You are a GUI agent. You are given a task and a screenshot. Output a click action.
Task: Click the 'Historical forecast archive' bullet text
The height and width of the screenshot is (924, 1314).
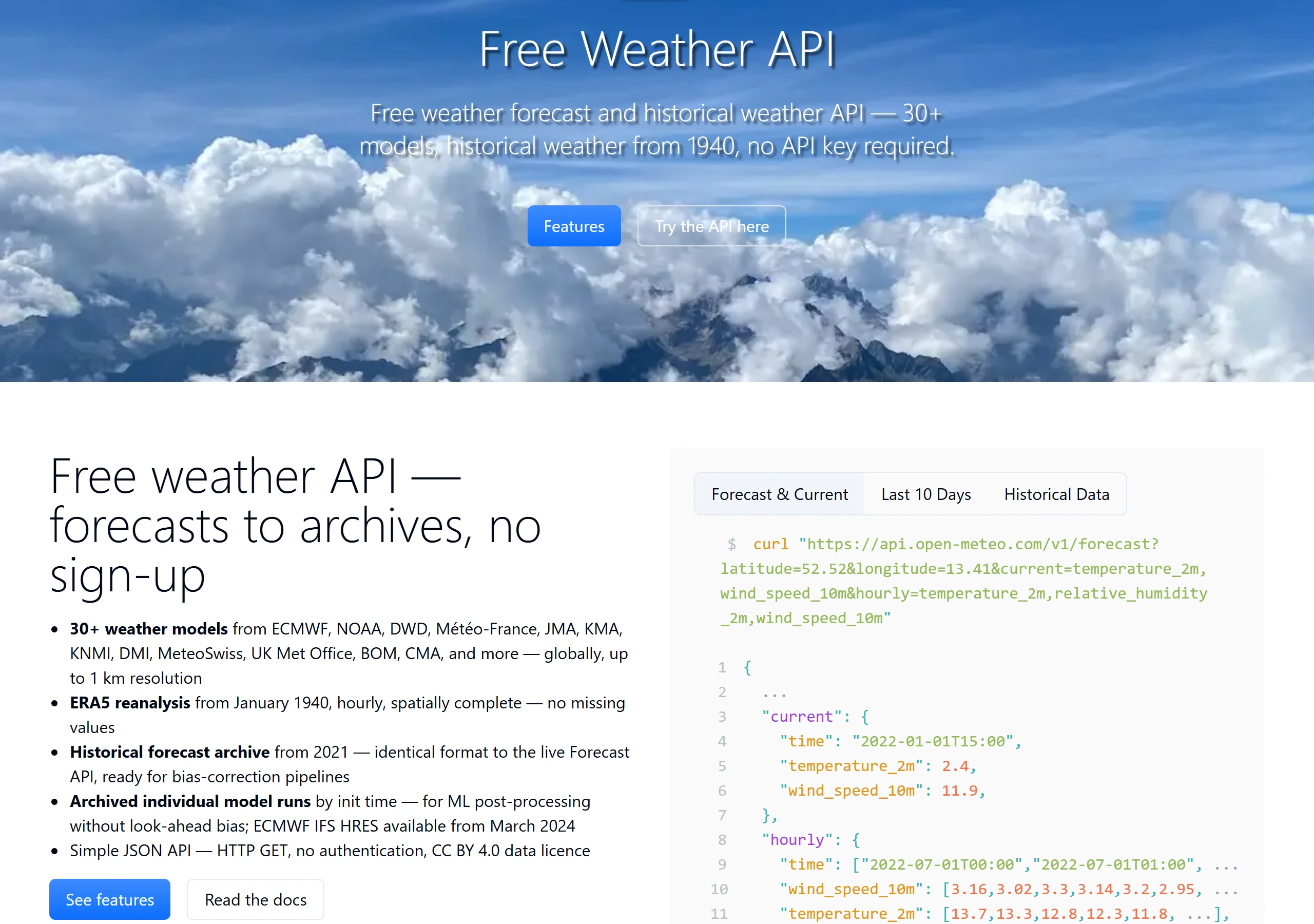click(169, 752)
